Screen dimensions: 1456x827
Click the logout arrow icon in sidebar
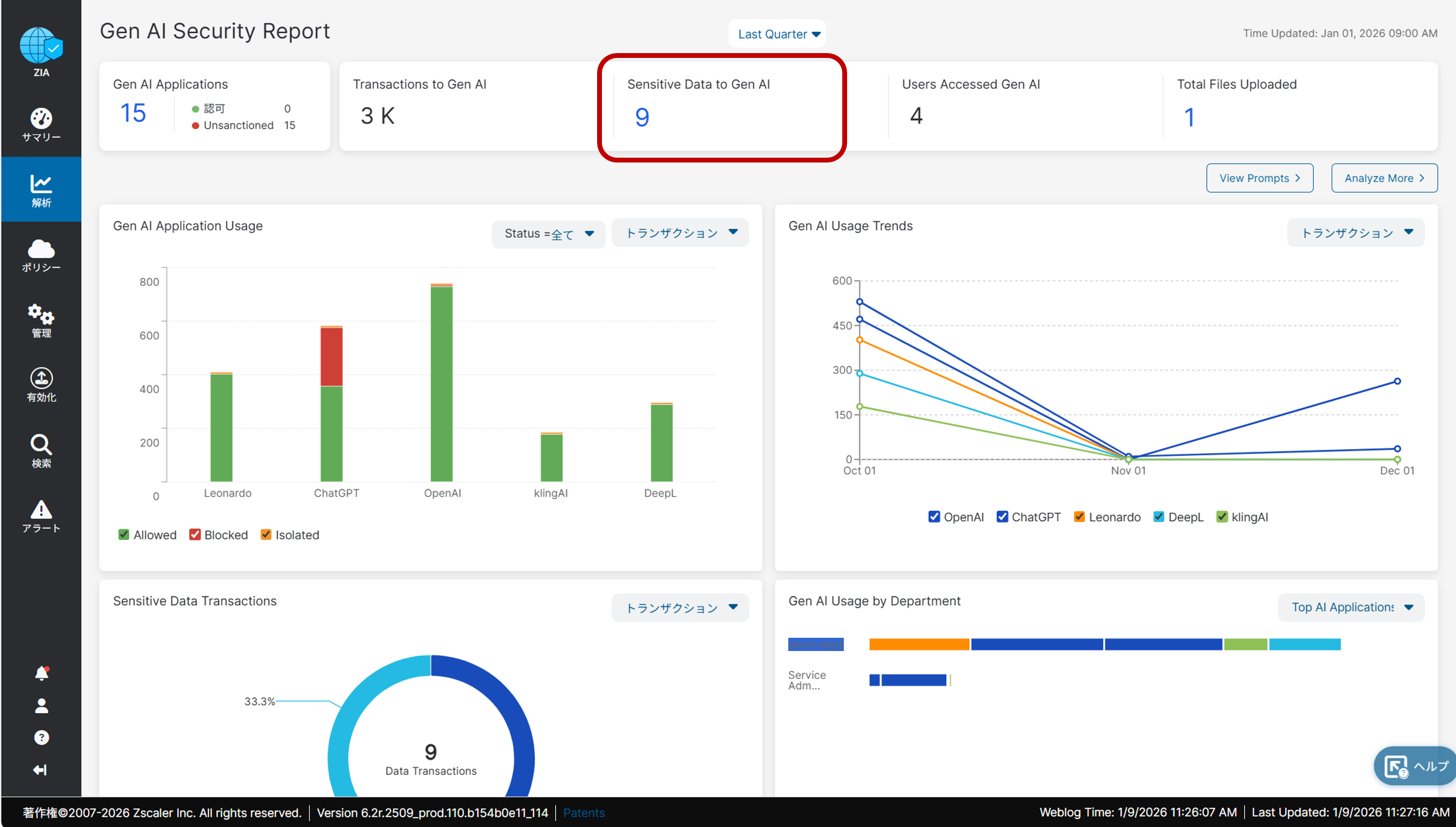click(x=41, y=770)
